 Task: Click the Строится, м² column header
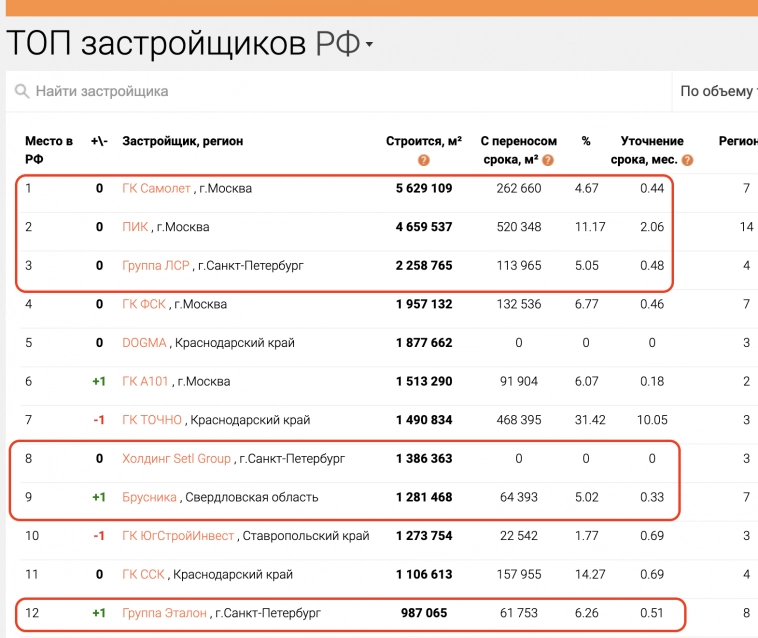[423, 141]
